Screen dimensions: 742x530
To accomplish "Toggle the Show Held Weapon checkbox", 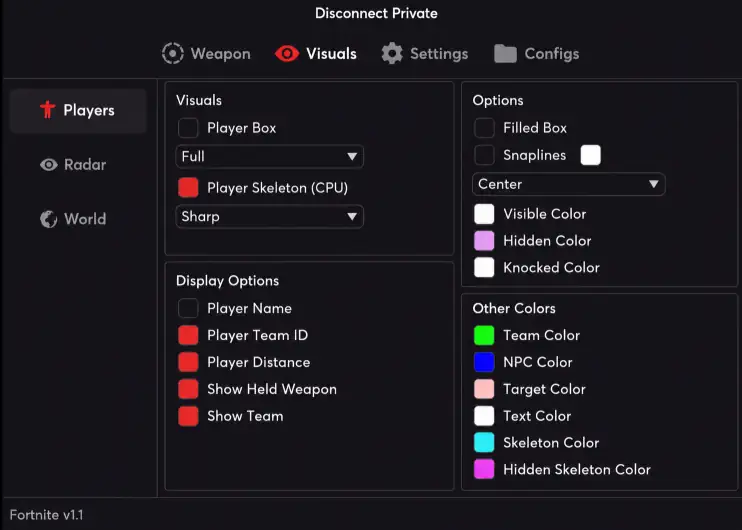I will click(x=188, y=389).
